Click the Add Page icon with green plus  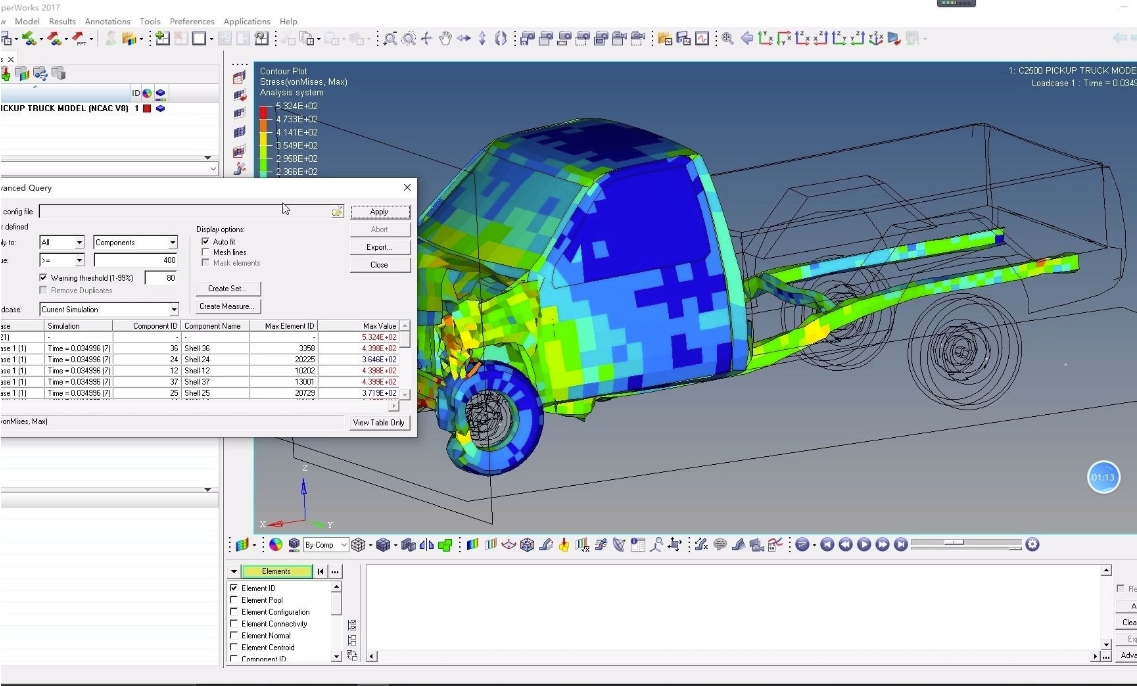[x=162, y=39]
